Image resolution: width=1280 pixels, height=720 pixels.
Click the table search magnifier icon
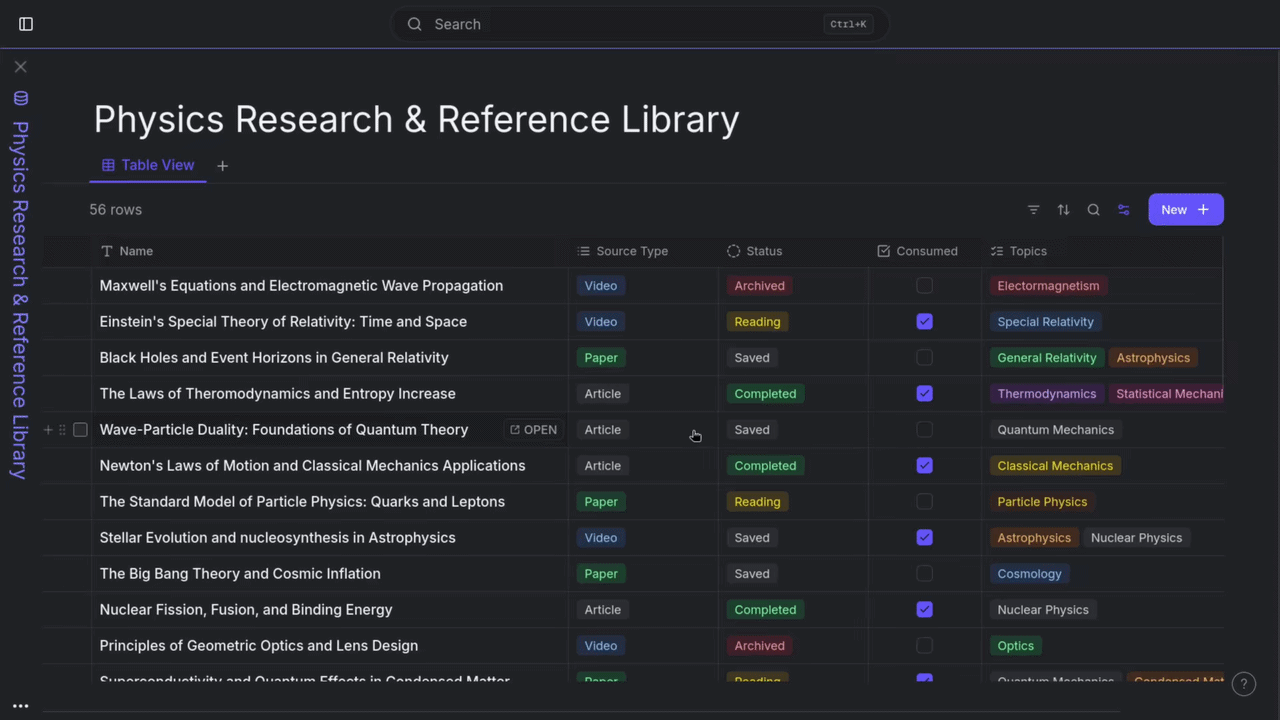tap(1094, 210)
